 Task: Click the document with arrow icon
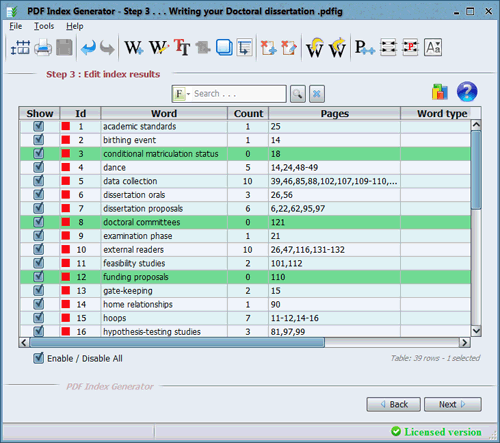[x=245, y=47]
